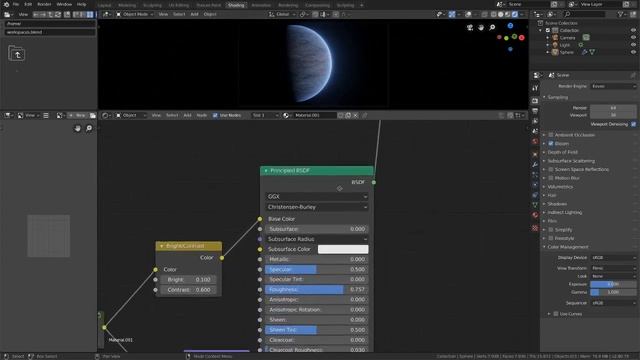This screenshot has width=640, height=360.
Task: Open the World properties tab icon
Action: 535,141
